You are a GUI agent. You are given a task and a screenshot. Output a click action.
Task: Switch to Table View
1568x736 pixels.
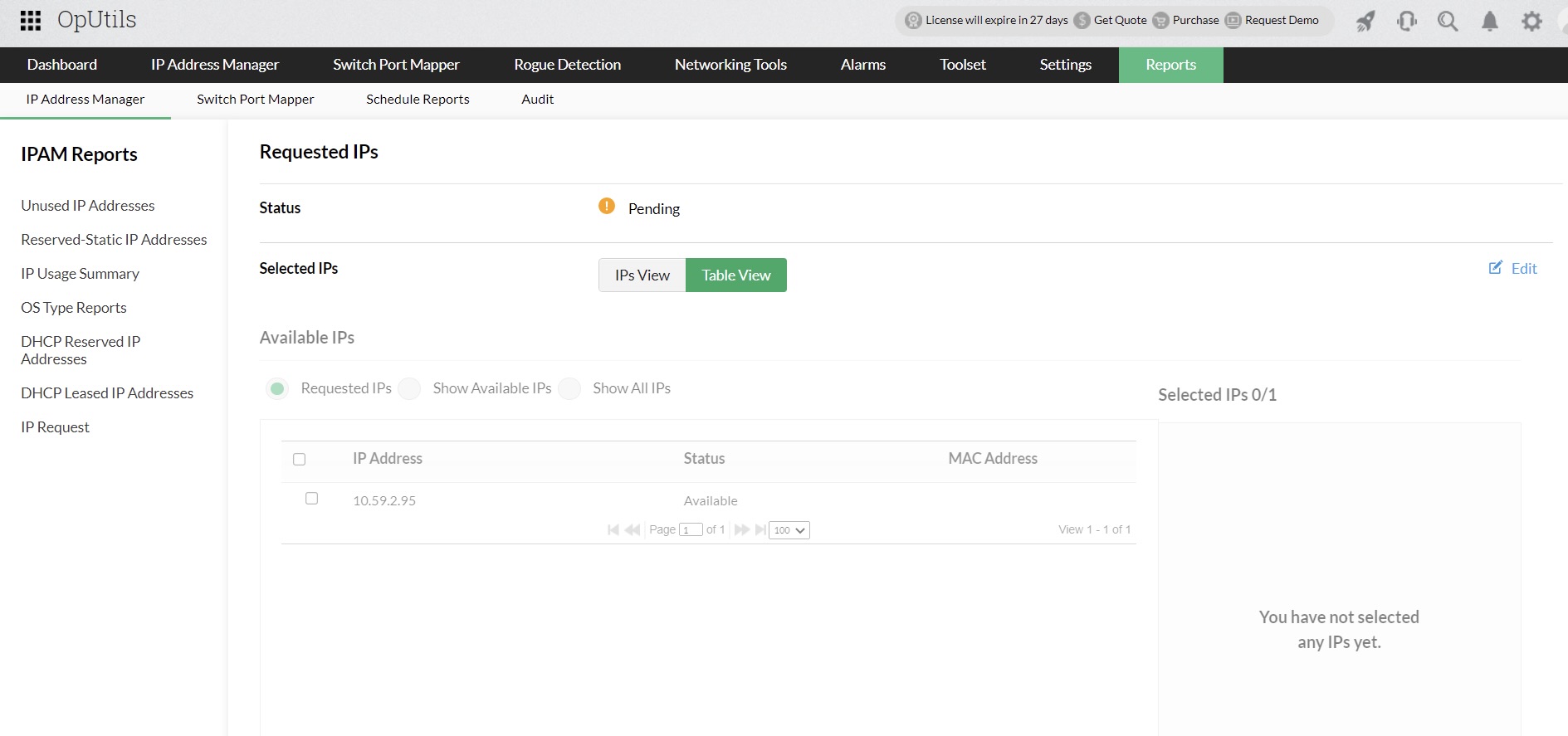coord(736,275)
